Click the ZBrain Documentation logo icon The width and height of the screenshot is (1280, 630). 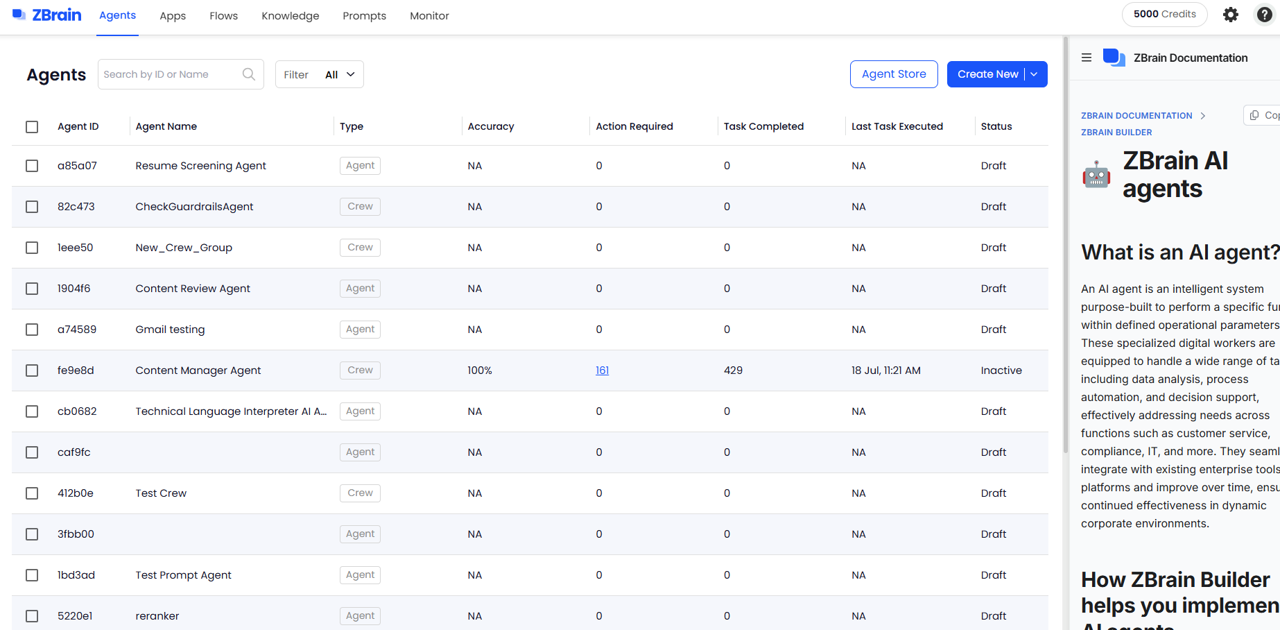1114,58
